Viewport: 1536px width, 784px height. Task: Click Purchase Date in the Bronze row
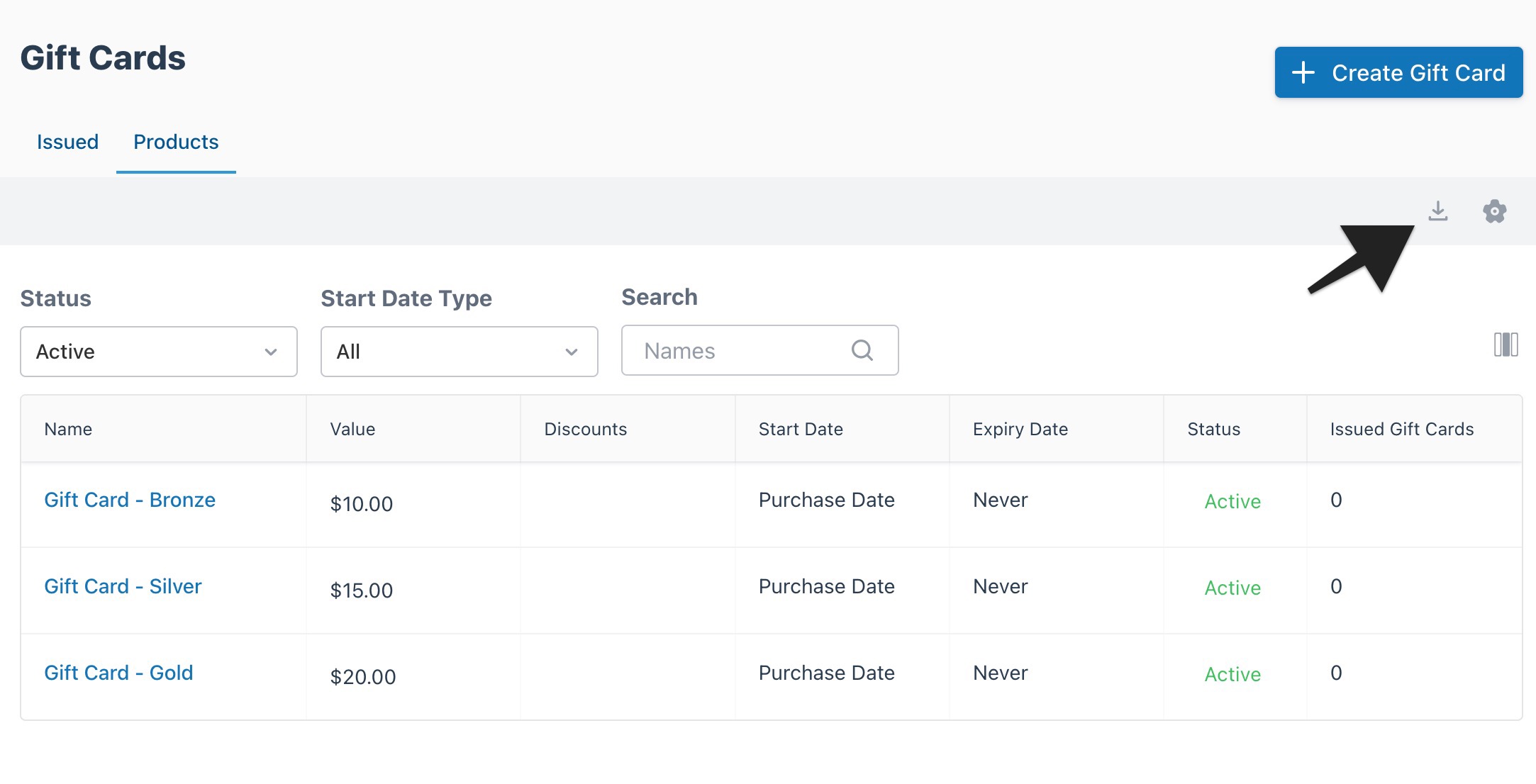point(826,500)
